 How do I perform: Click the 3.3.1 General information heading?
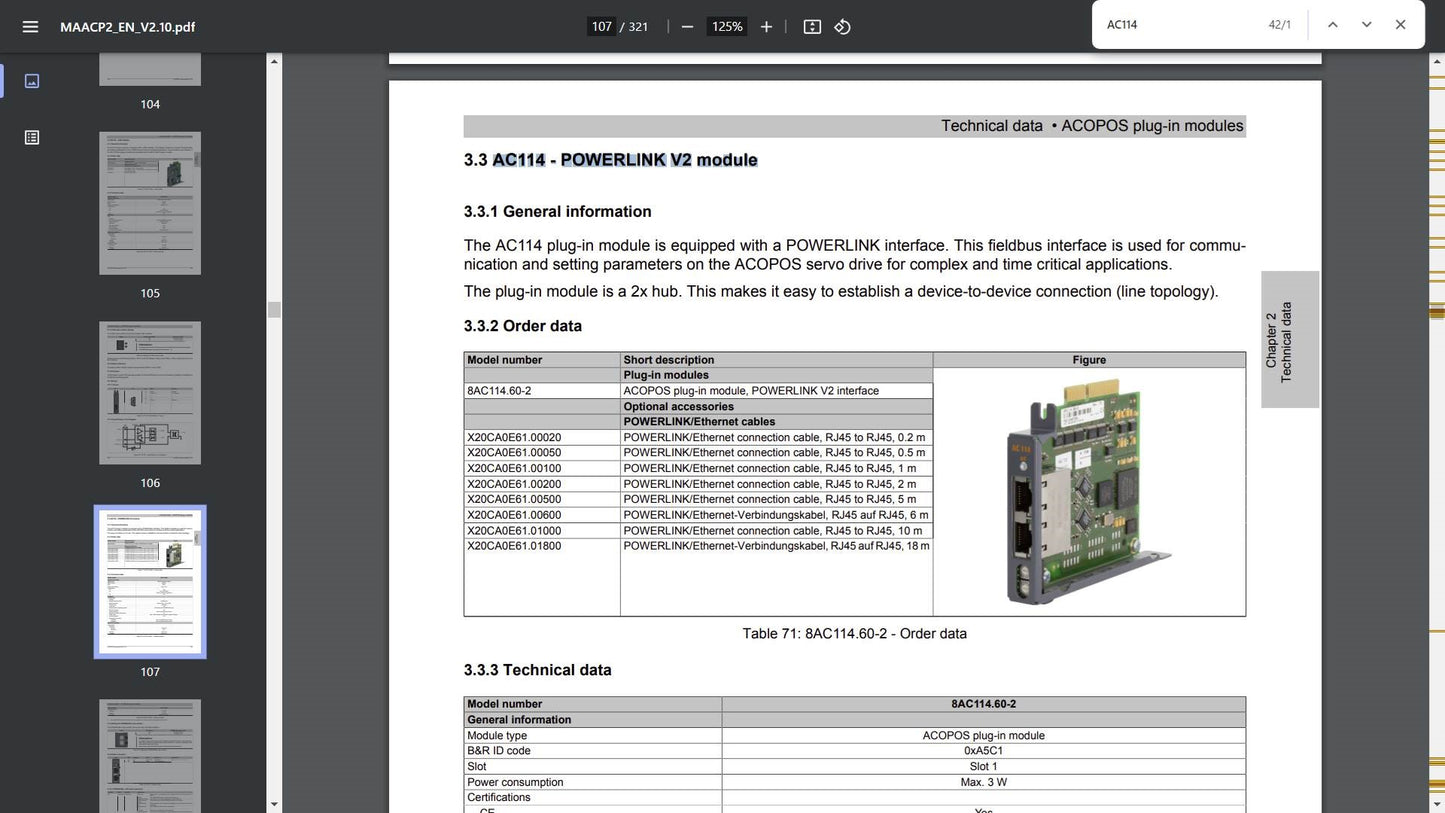tap(557, 212)
